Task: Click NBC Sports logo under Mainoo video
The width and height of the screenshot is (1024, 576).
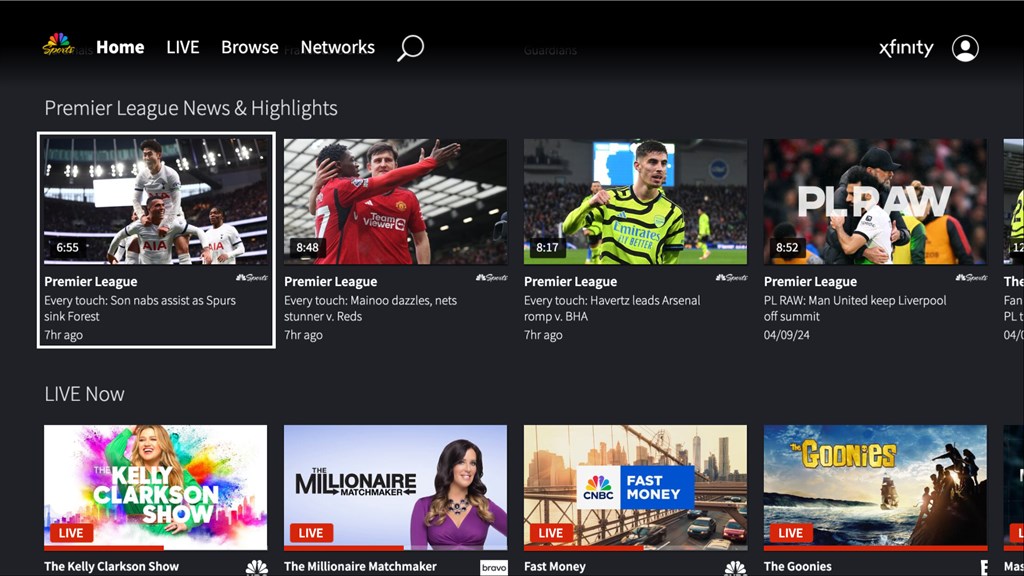Action: [x=492, y=278]
